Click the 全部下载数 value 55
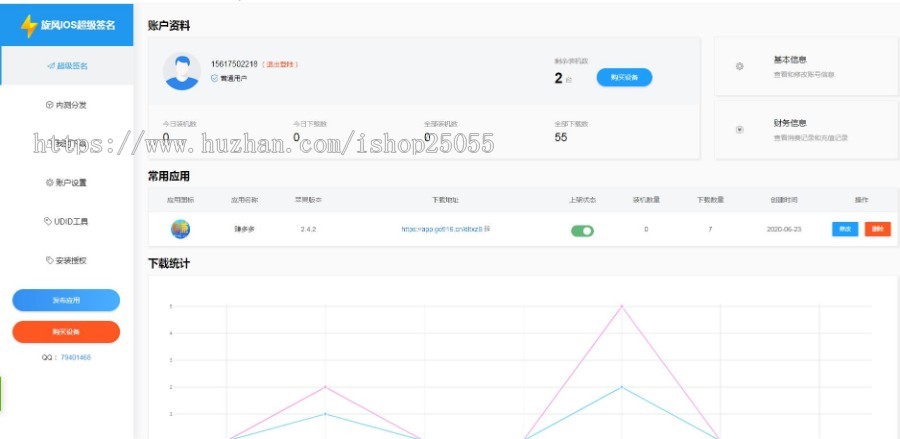The height and width of the screenshot is (439, 900). click(x=561, y=137)
